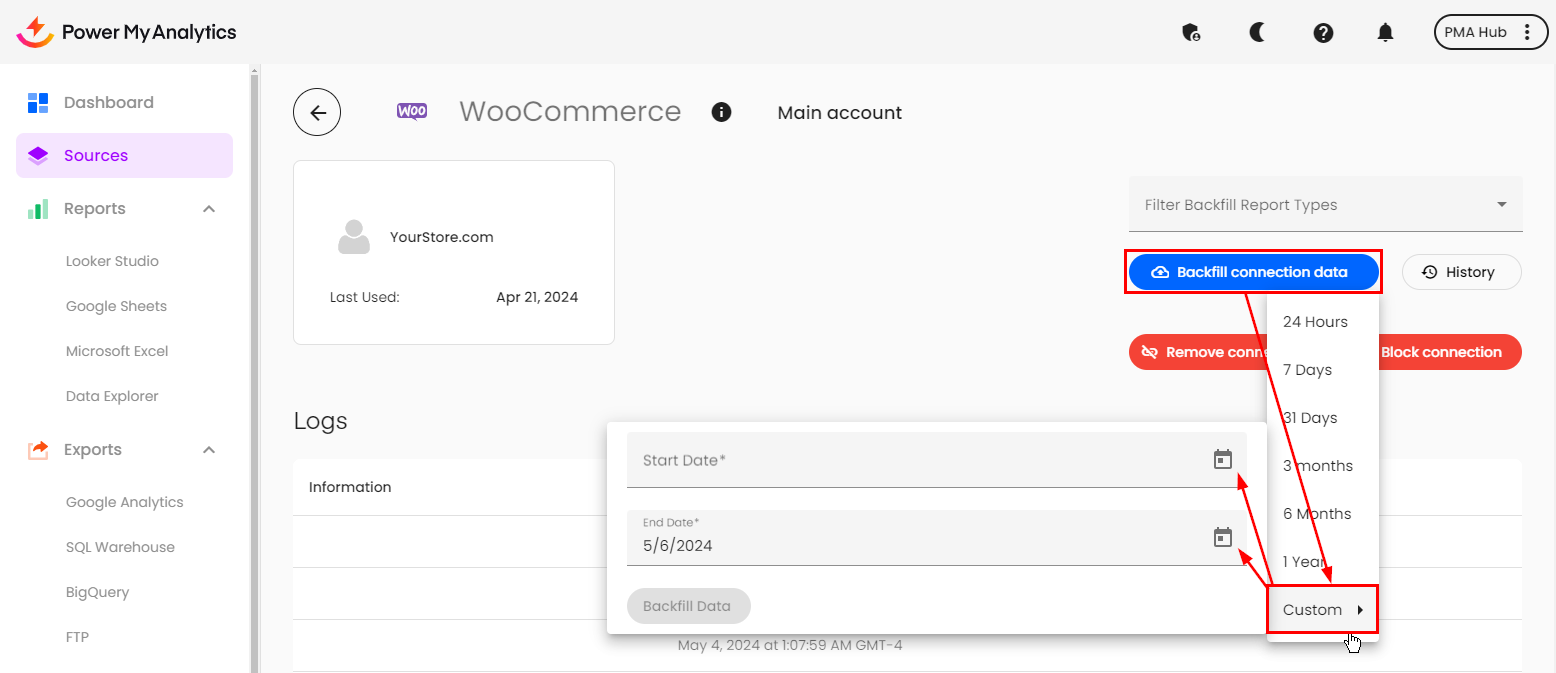Expand Filter Backfill Report Types dropdown
Image resolution: width=1556 pixels, height=673 pixels.
1325,205
